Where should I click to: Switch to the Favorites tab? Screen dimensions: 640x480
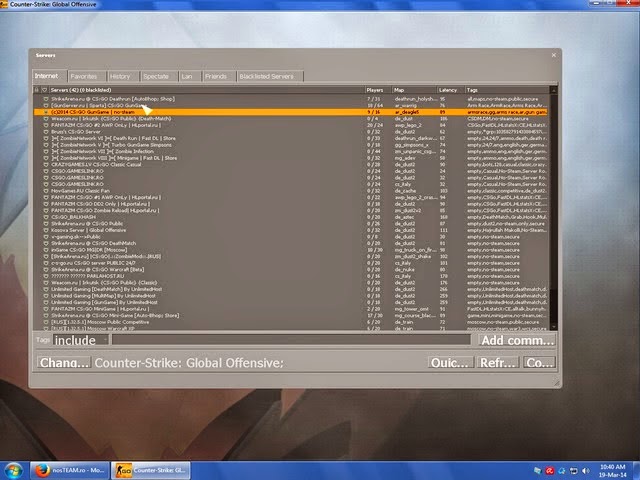point(86,76)
